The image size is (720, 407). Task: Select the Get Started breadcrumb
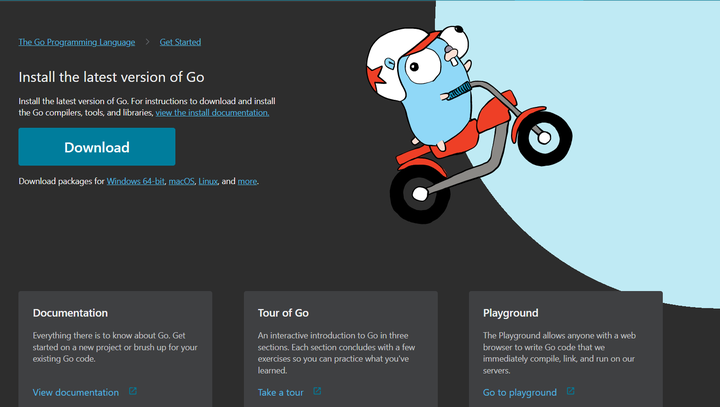click(180, 42)
